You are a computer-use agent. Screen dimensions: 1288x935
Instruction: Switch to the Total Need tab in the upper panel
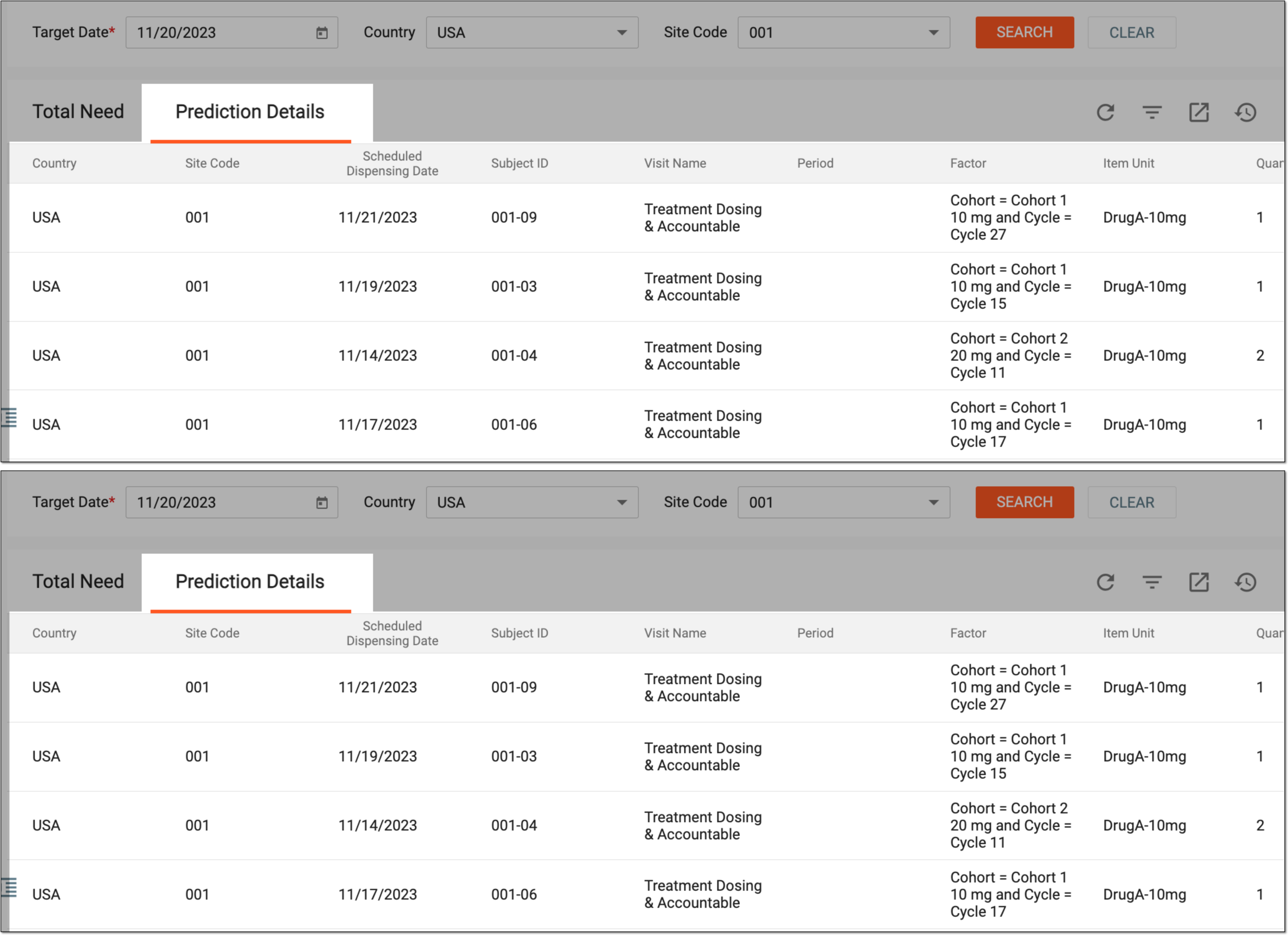78,112
